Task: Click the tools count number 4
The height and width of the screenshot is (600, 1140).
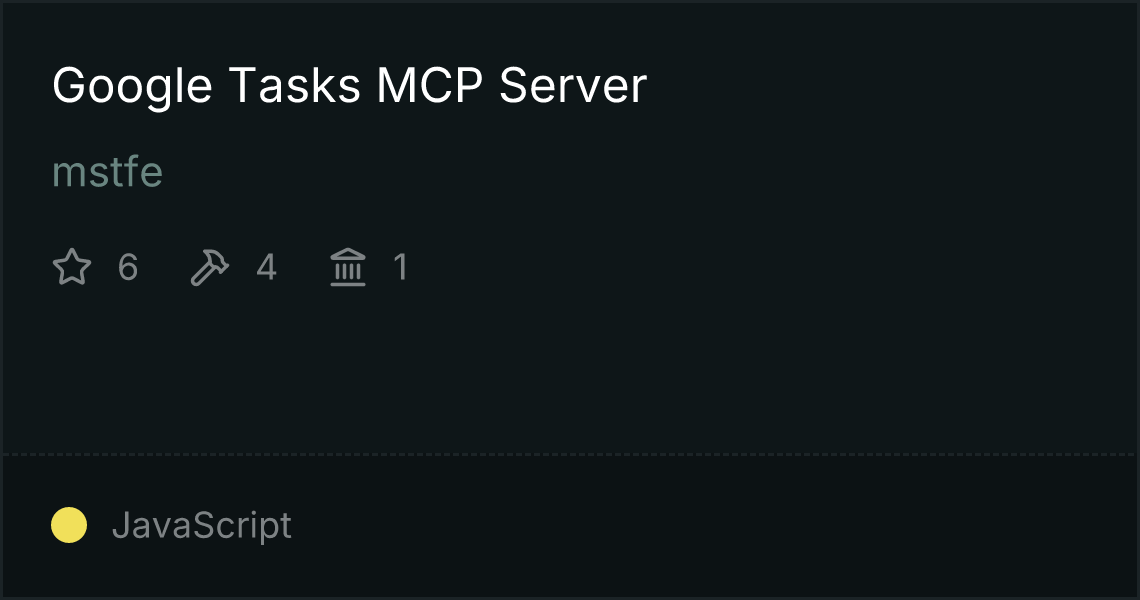Action: 266,267
